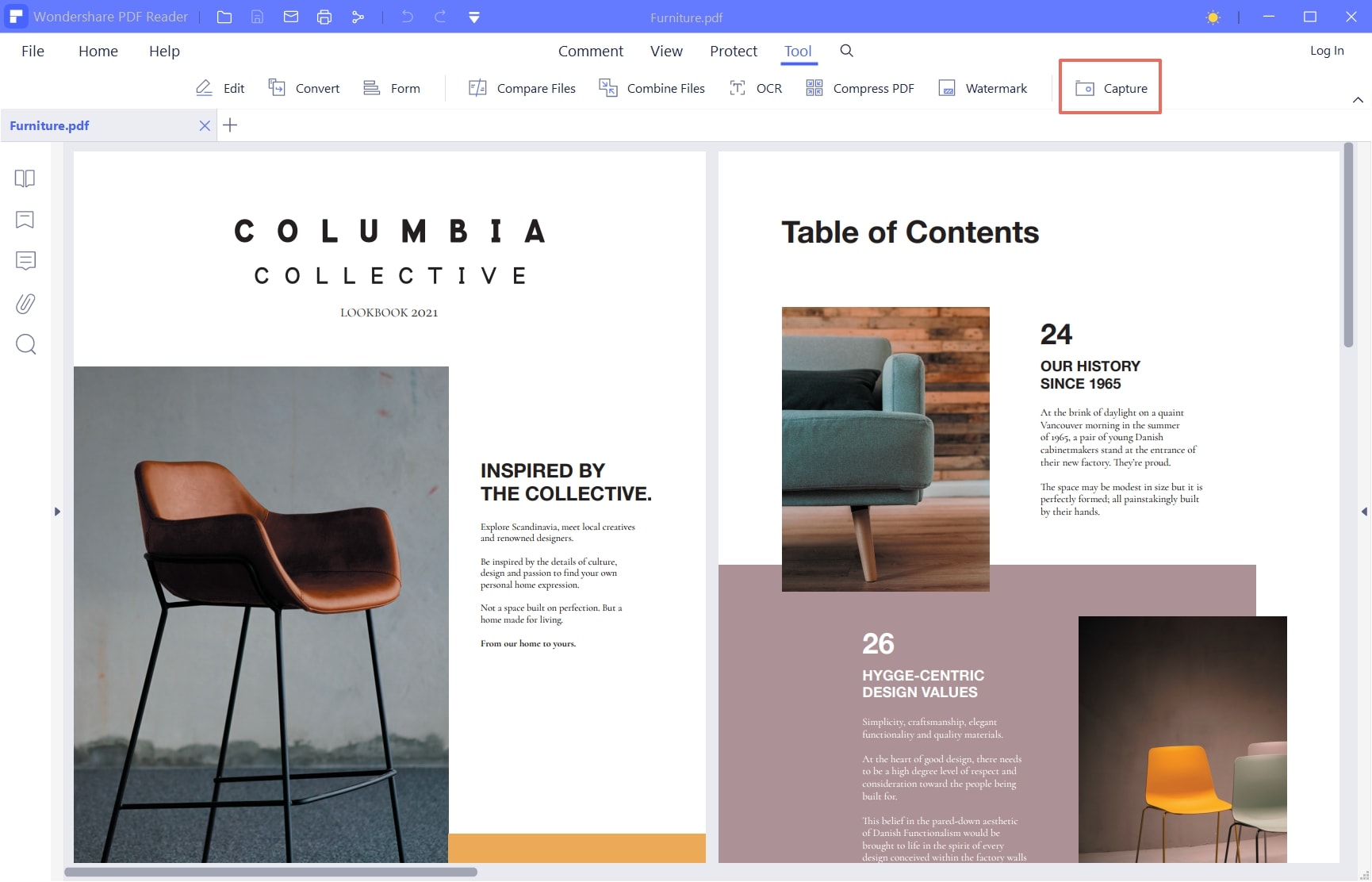Click the Edit tool
1372x882 pixels.
tap(220, 88)
